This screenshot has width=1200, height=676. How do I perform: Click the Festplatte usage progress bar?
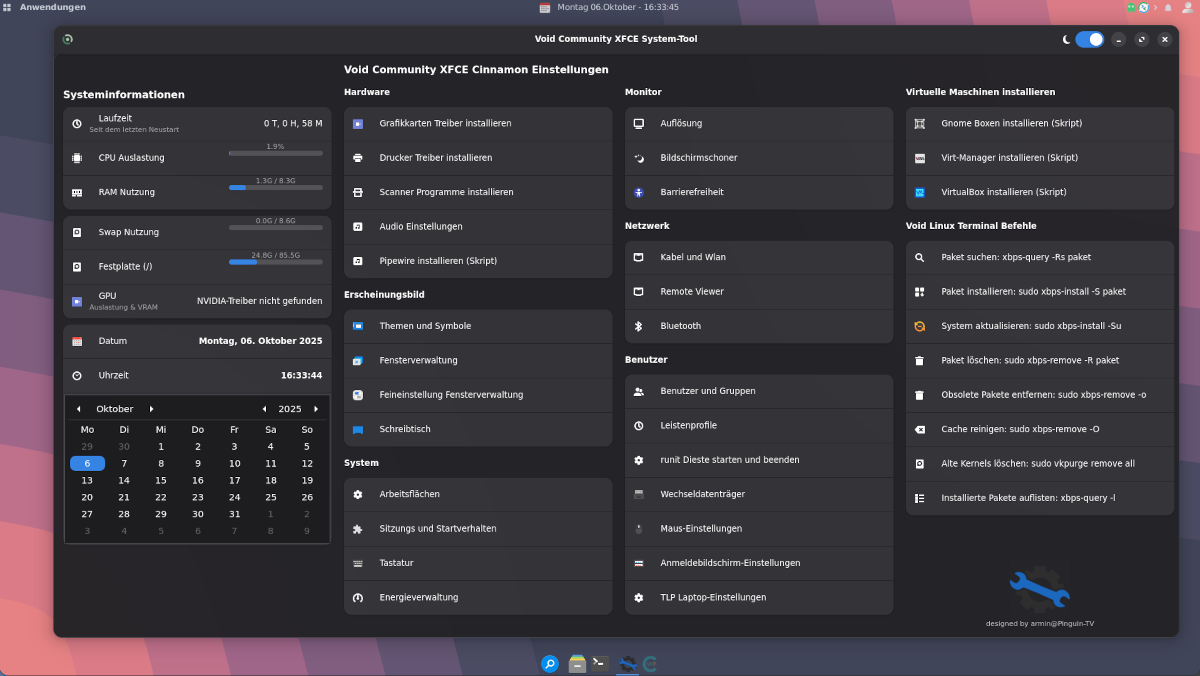275,262
